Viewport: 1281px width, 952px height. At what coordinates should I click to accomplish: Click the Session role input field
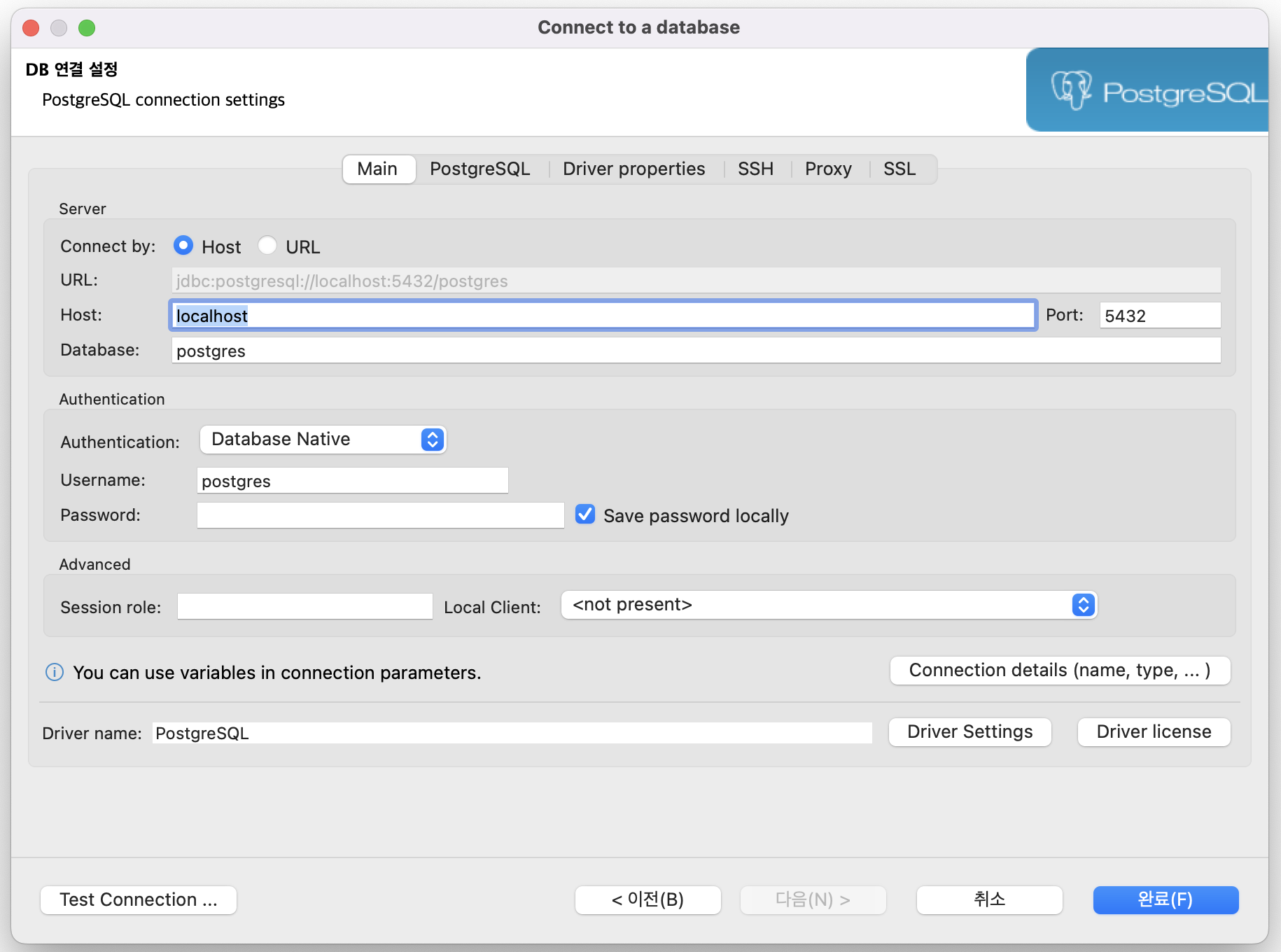pos(304,606)
